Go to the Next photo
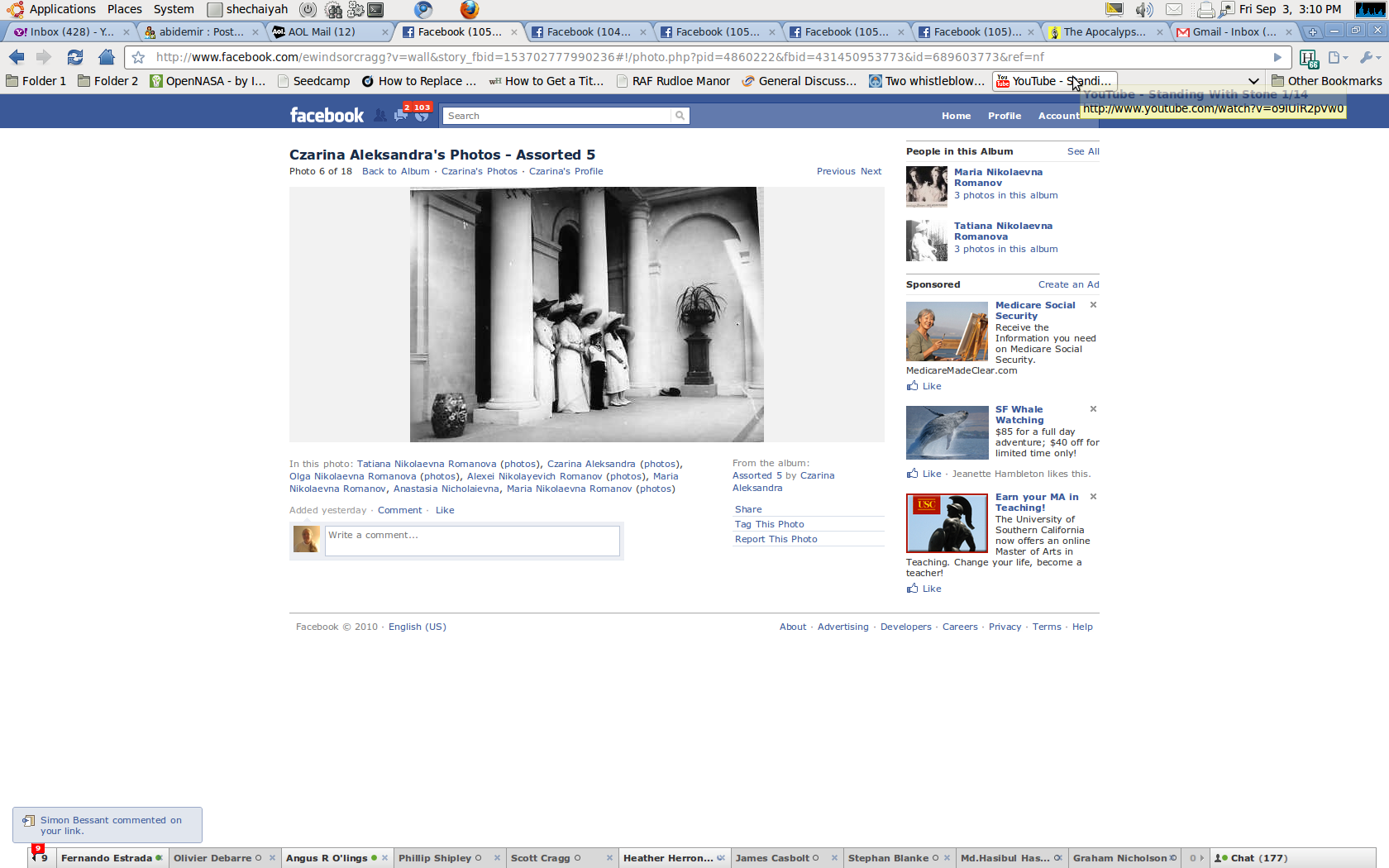 tap(871, 171)
